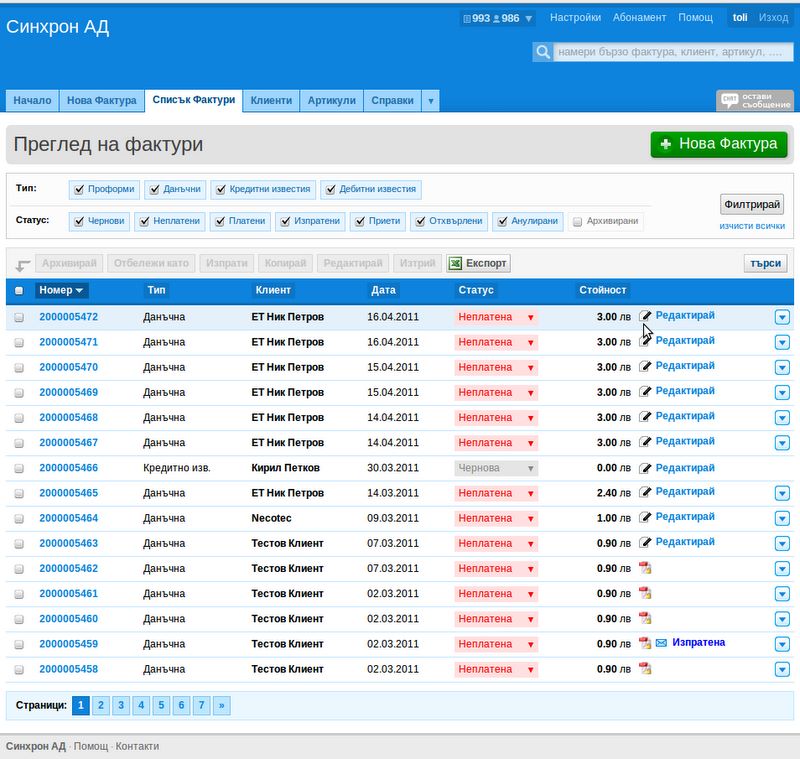The width and height of the screenshot is (800, 759).
Task: Click the изчисти всички link
Action: pos(752,226)
